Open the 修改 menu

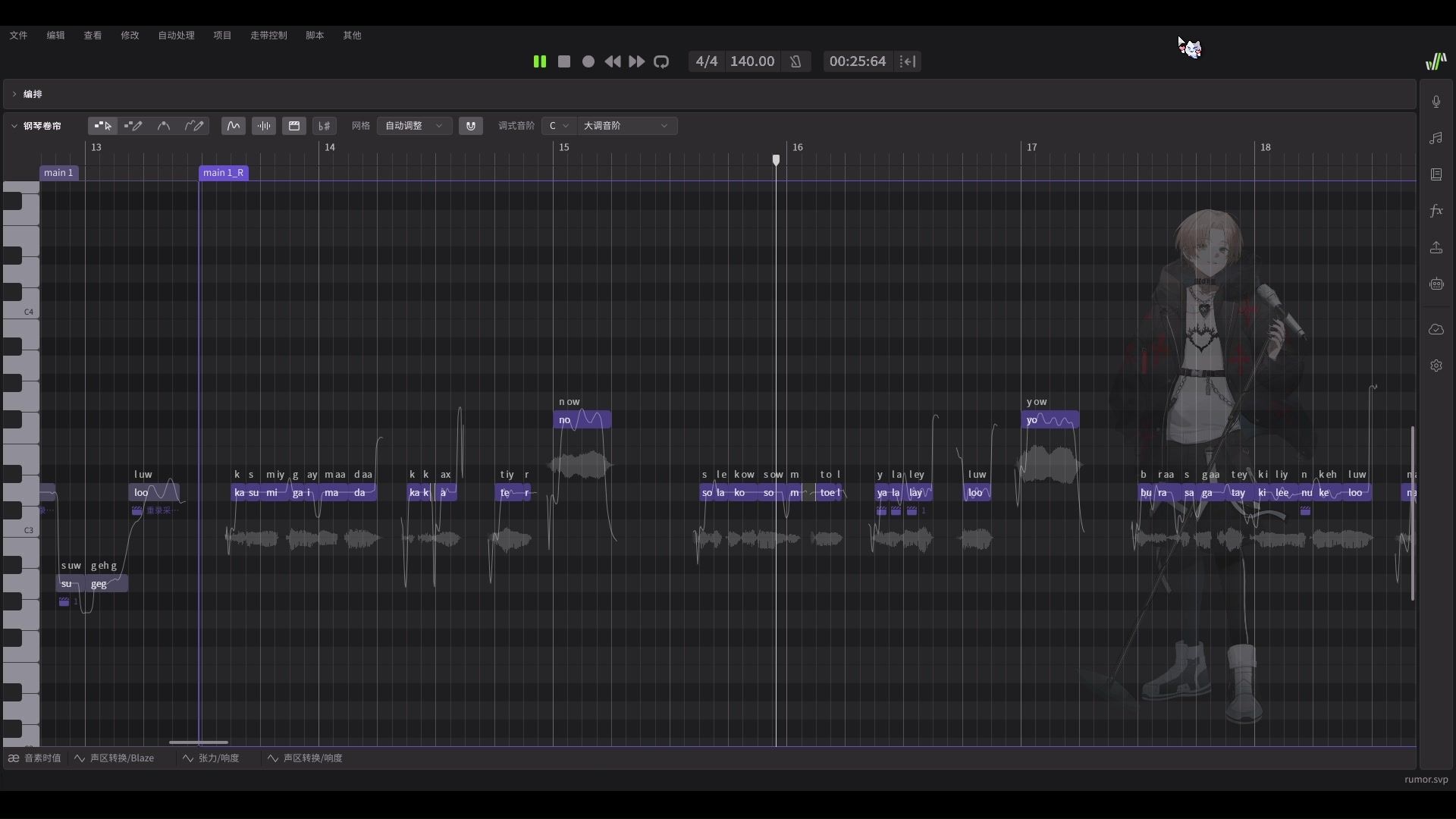(130, 36)
